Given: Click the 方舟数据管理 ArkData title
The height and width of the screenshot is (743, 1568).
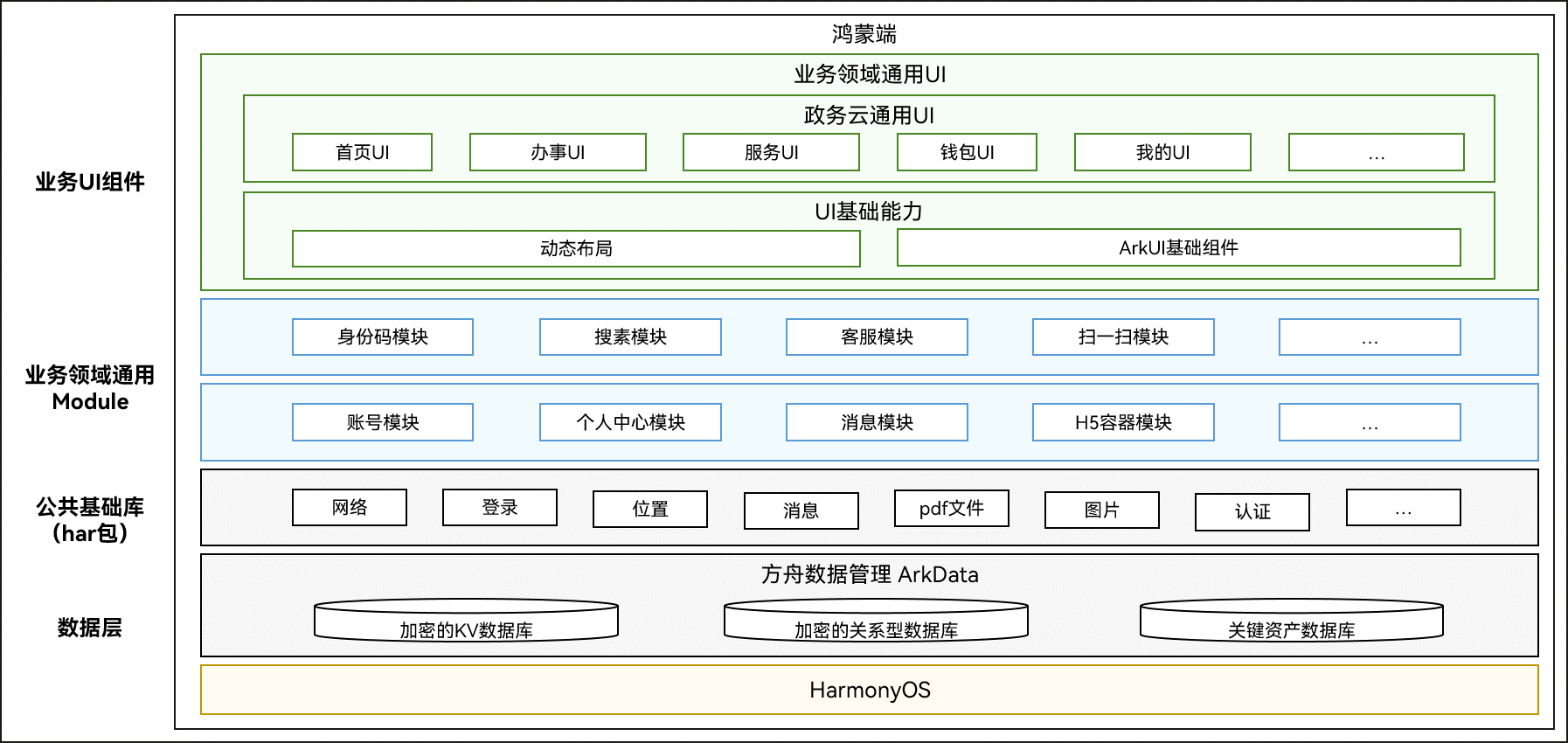Looking at the screenshot, I should [x=870, y=574].
